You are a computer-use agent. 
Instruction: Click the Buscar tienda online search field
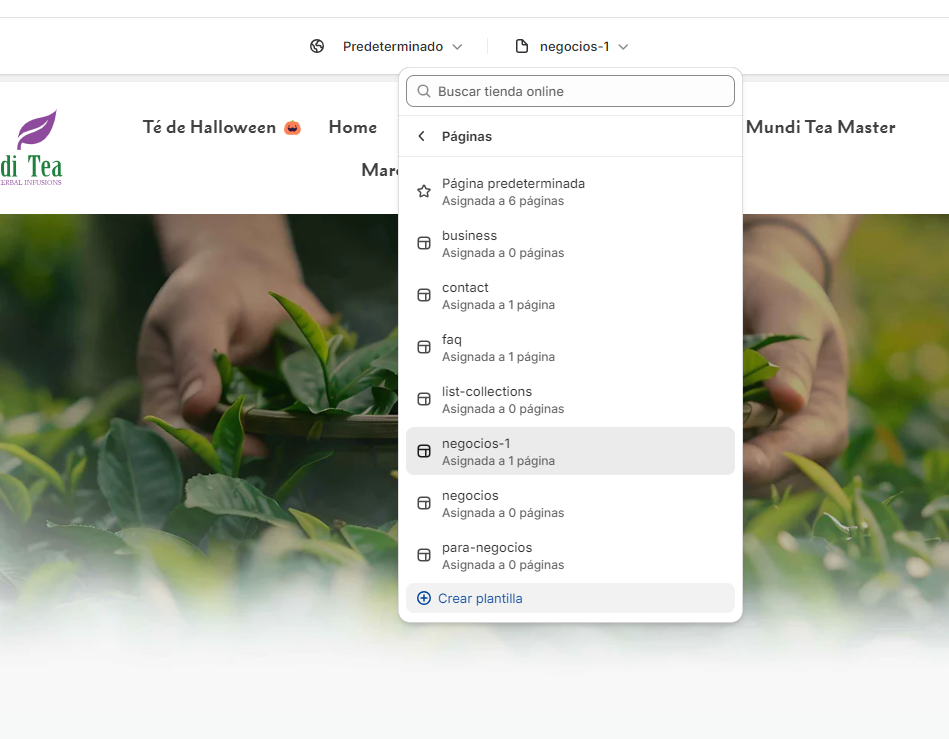[570, 91]
